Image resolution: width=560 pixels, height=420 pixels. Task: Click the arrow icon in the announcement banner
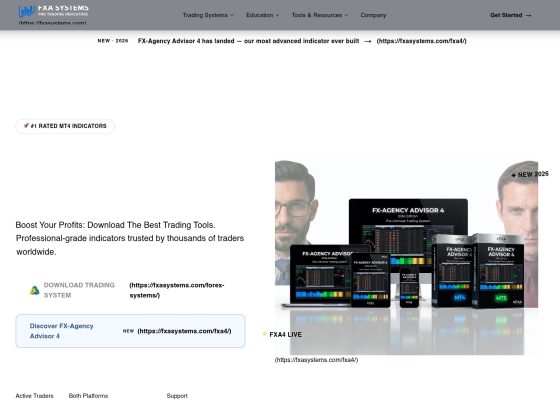pos(368,41)
